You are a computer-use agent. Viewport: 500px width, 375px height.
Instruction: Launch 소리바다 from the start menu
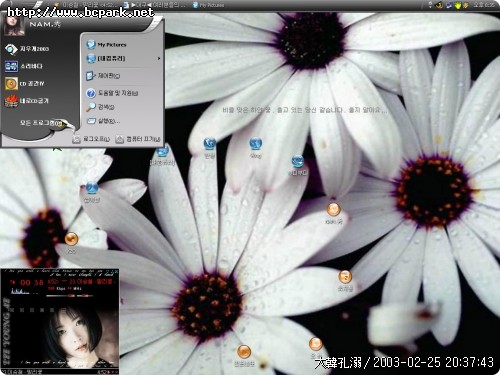click(x=24, y=66)
